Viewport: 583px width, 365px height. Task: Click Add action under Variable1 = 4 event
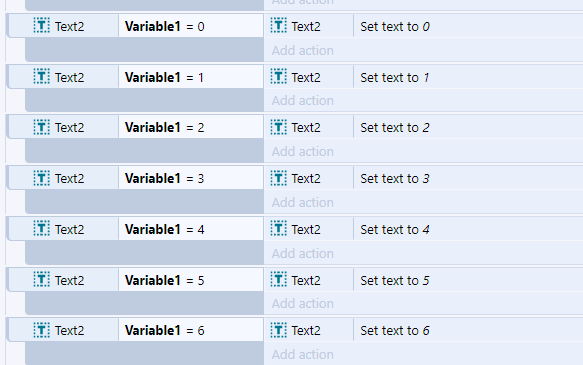(x=303, y=253)
